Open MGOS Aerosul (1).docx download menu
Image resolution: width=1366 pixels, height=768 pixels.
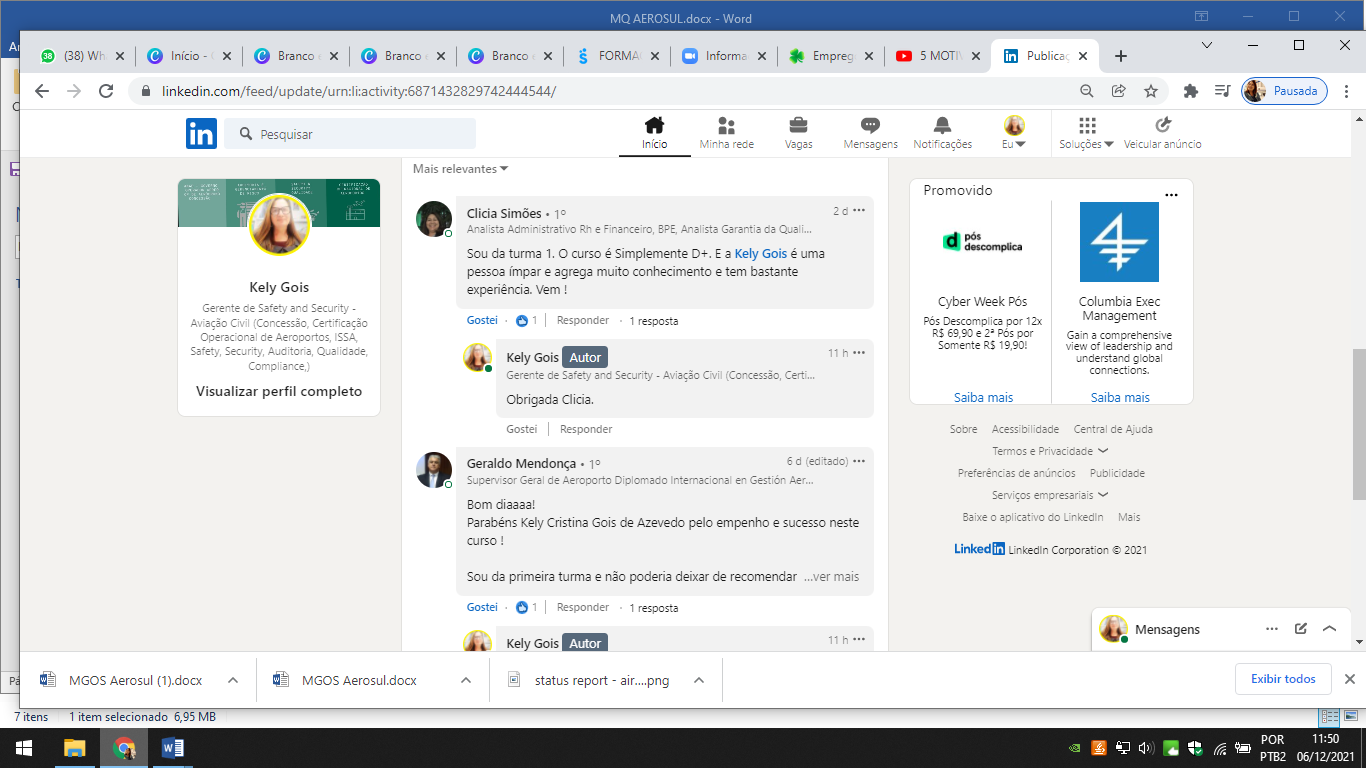click(233, 680)
